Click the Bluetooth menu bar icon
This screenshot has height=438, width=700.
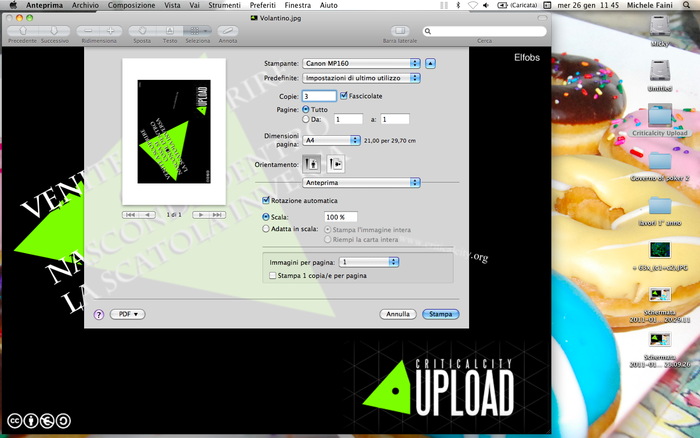pyautogui.click(x=458, y=5)
